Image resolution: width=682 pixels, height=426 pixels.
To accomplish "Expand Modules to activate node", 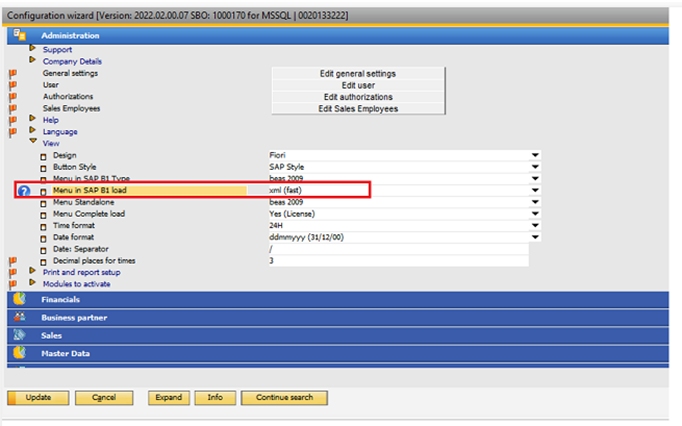I will 32,282.
